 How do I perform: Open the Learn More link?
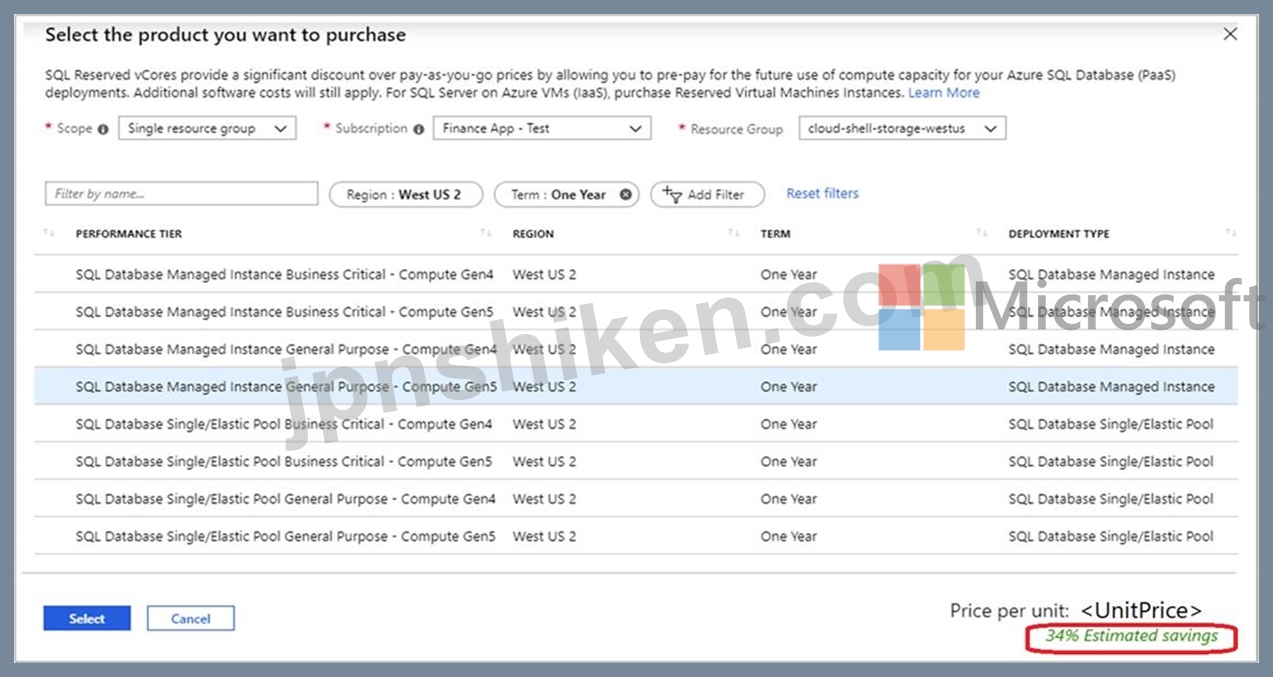(x=944, y=92)
